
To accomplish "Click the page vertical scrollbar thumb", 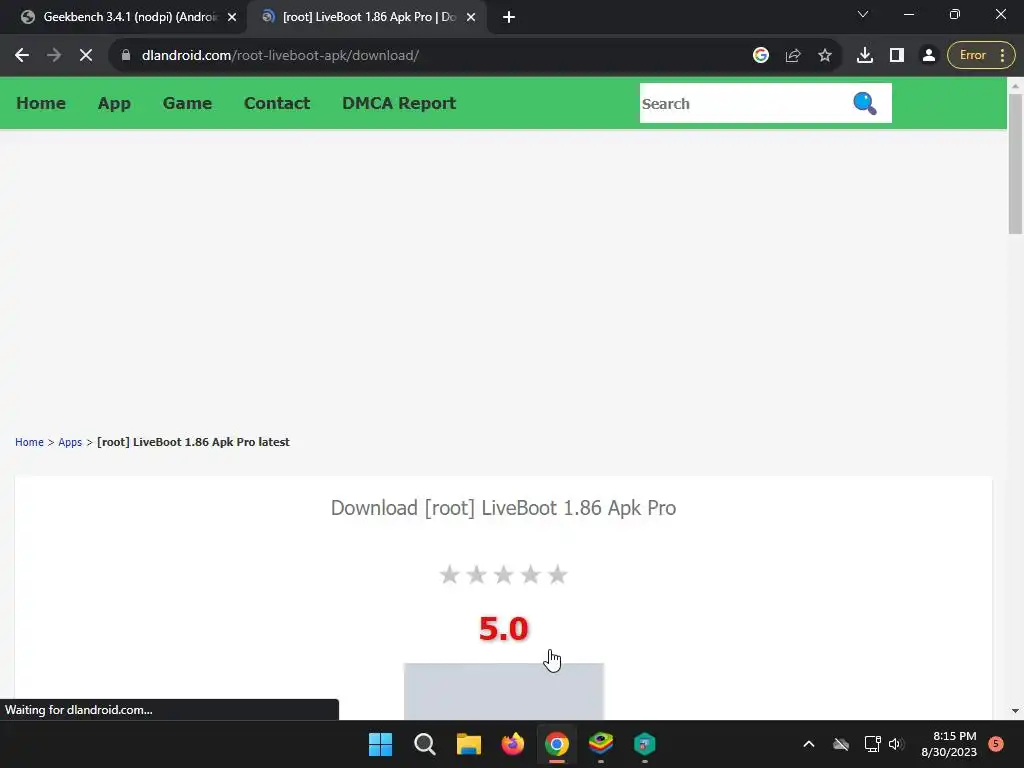I will coord(1015,163).
